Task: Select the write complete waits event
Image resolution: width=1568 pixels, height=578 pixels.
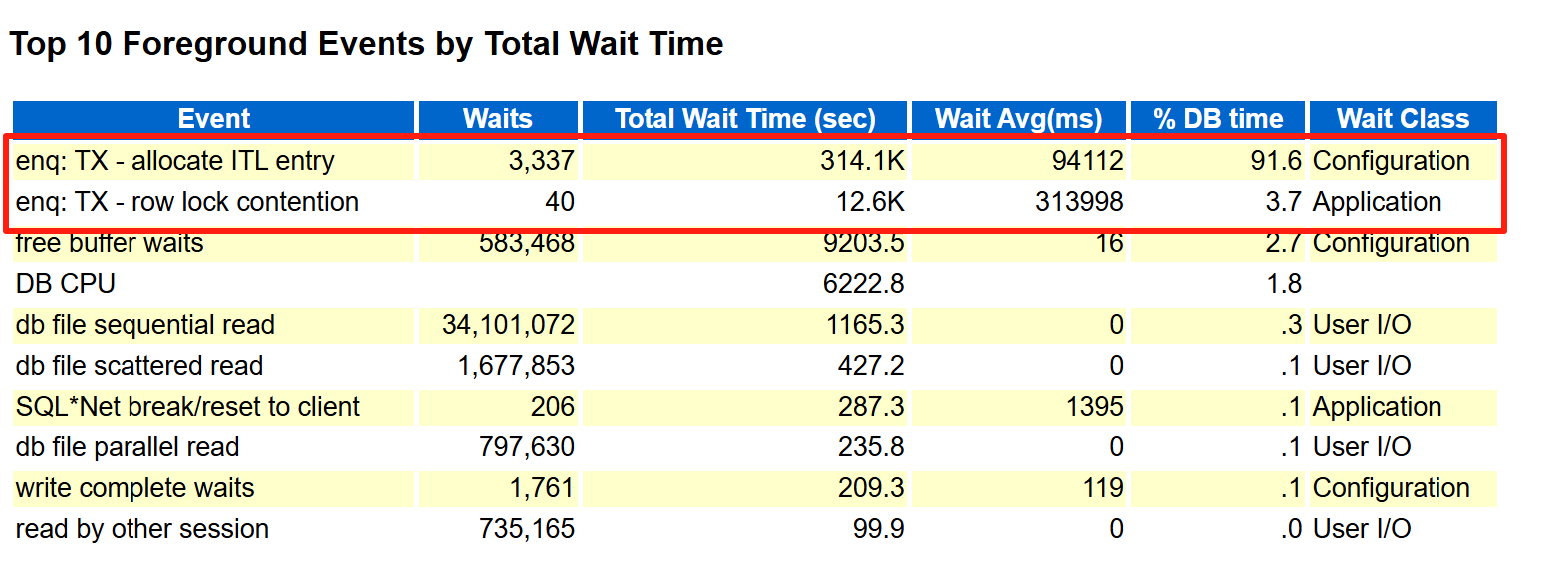Action: (x=135, y=488)
